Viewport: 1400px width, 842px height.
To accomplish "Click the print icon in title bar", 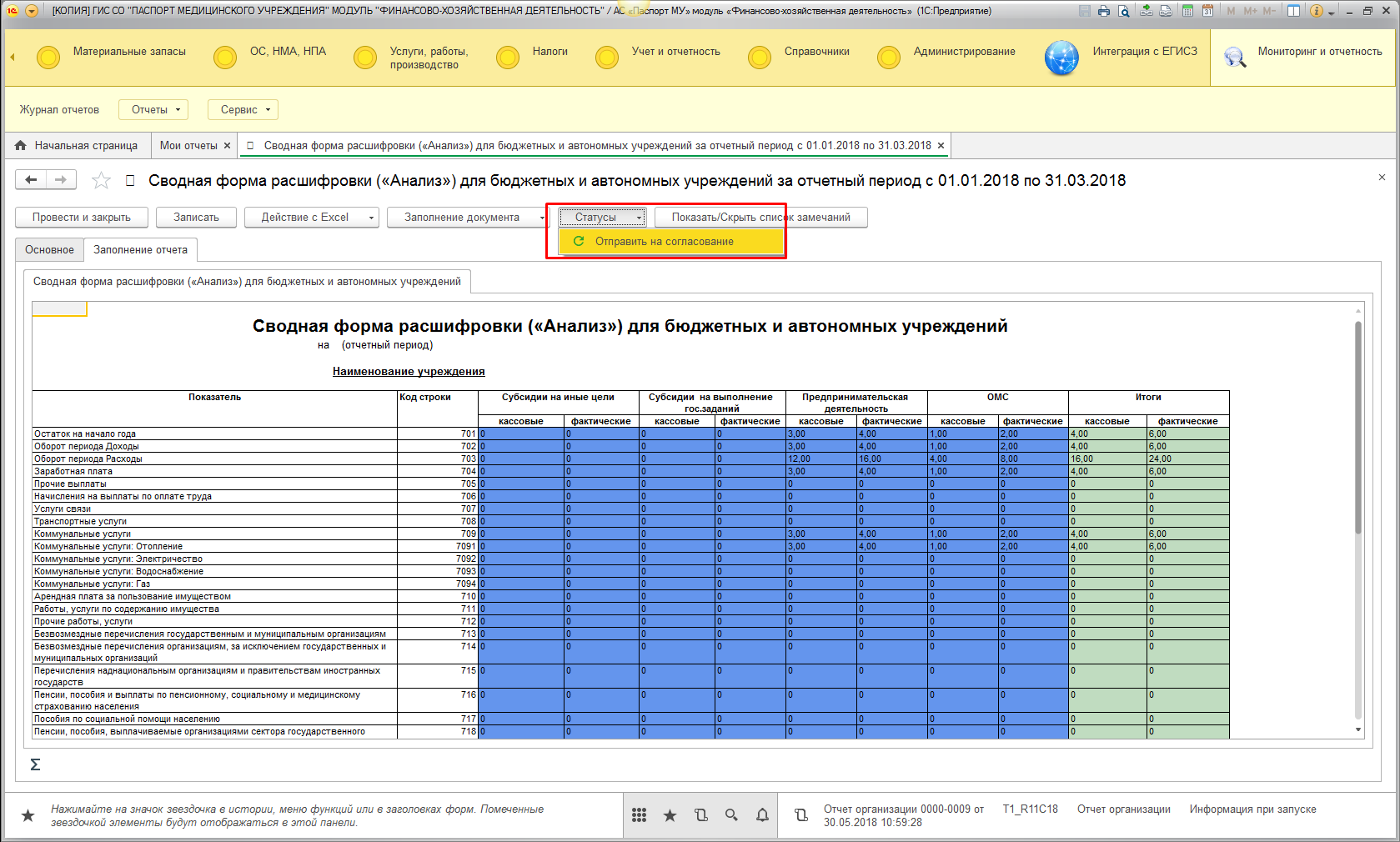I will tap(1104, 11).
